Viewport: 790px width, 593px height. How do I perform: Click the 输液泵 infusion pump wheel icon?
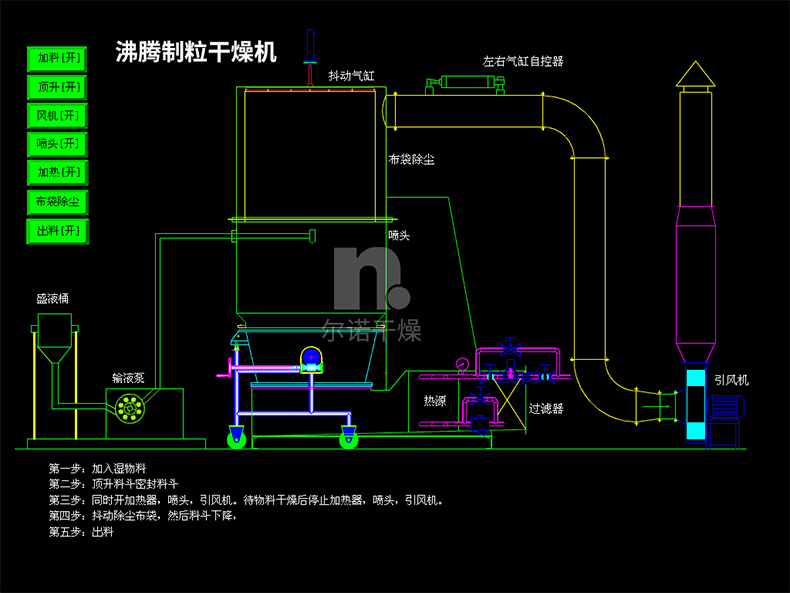point(128,406)
